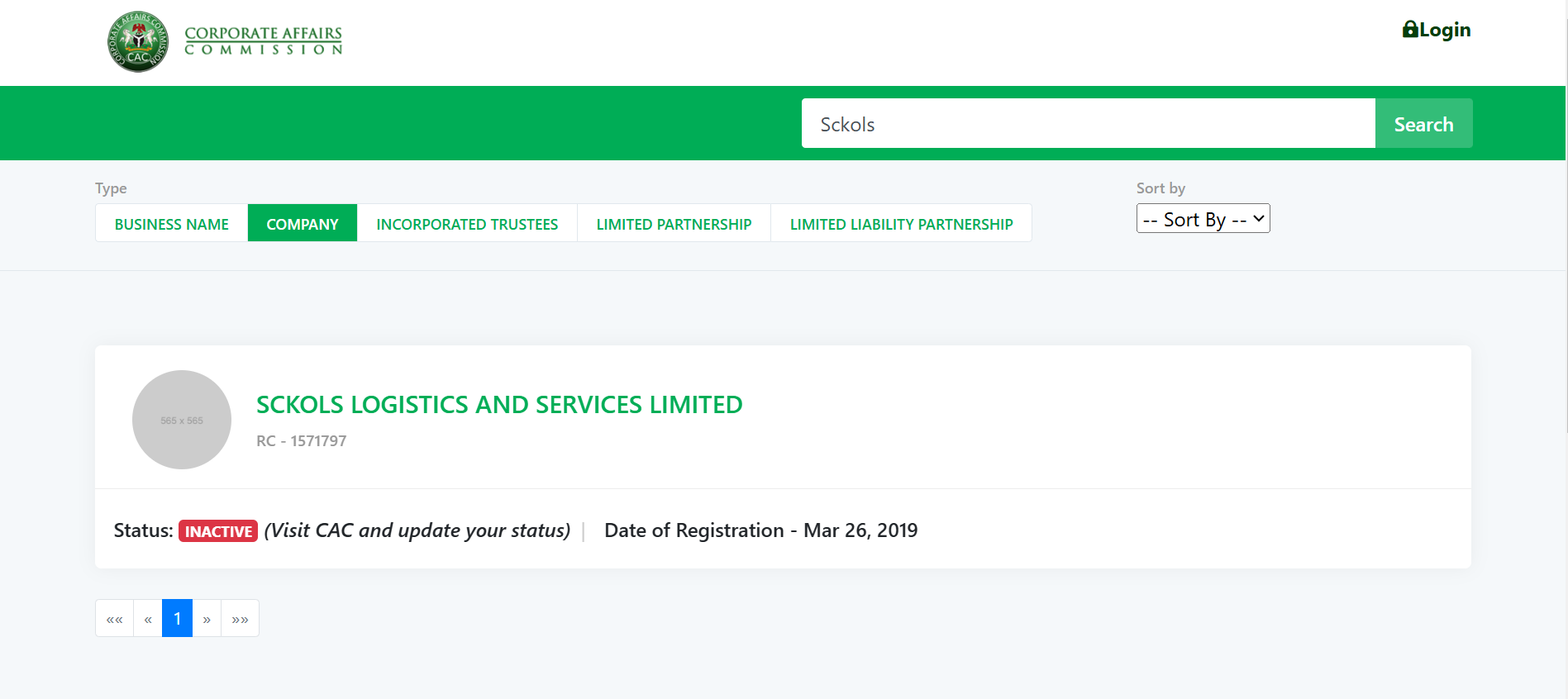Select the BUSINESS NAME filter

171,223
